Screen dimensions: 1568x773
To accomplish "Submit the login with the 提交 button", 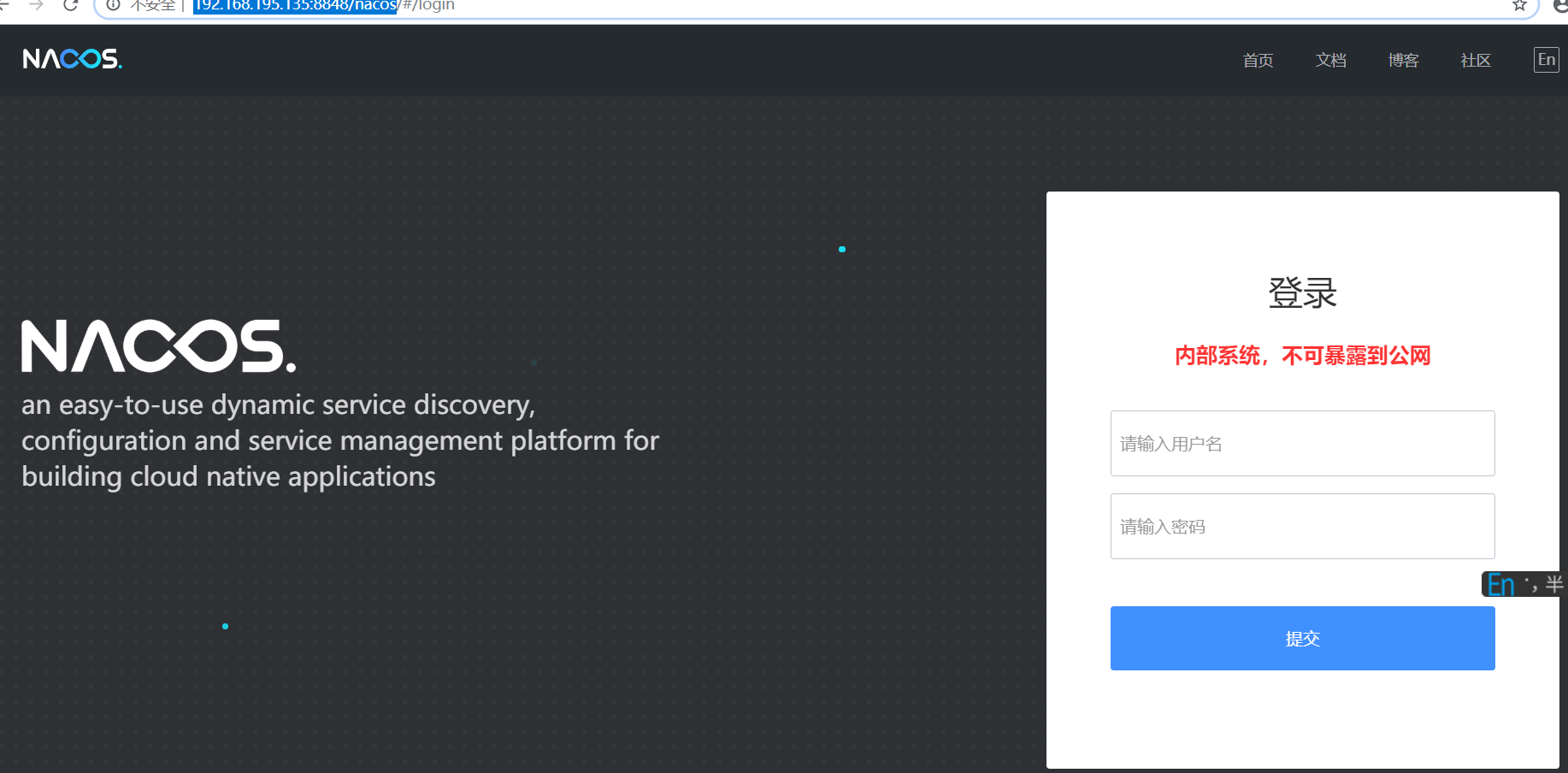I will [x=1302, y=638].
